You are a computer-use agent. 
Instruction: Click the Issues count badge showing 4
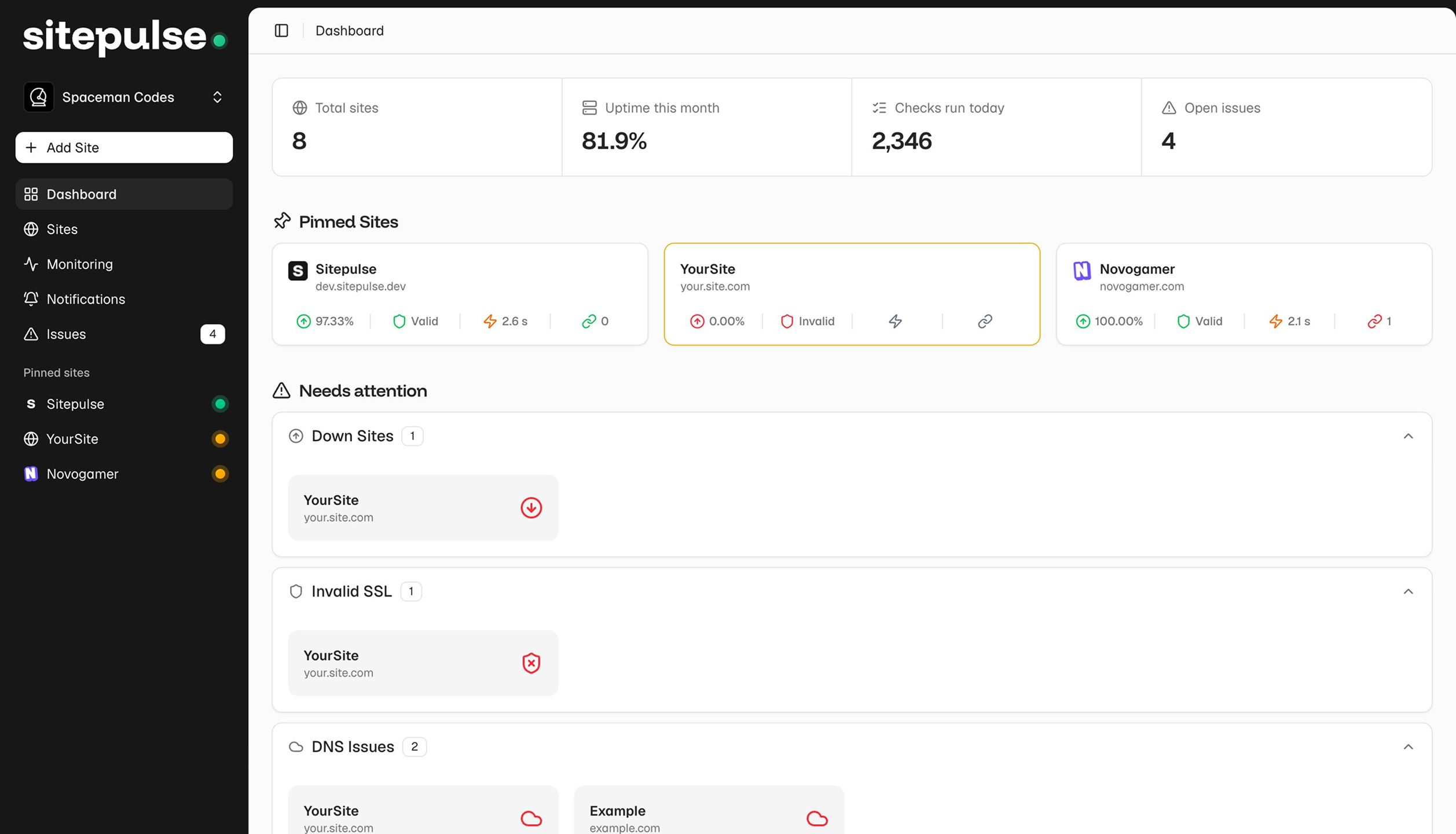pos(212,334)
